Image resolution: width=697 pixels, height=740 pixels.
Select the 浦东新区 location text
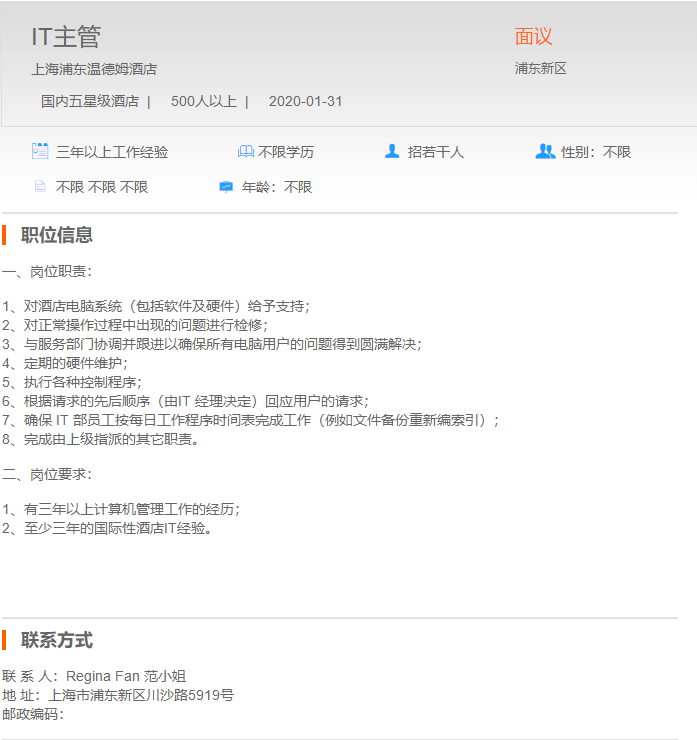541,69
